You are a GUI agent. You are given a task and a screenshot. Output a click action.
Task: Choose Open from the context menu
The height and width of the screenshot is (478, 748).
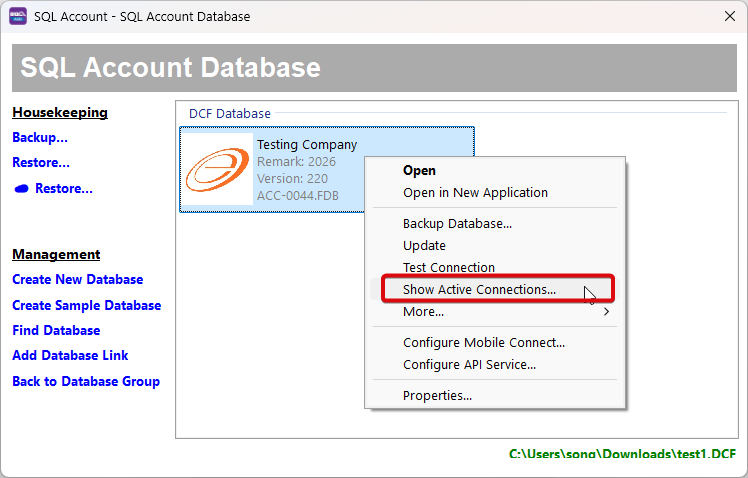click(419, 171)
